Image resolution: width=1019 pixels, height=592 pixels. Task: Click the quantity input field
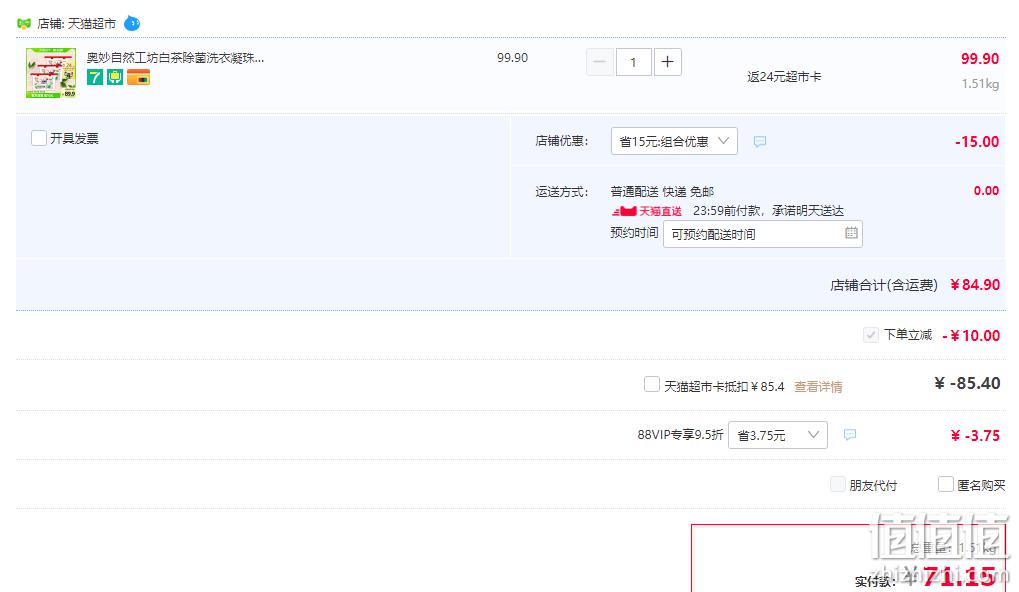point(633,62)
